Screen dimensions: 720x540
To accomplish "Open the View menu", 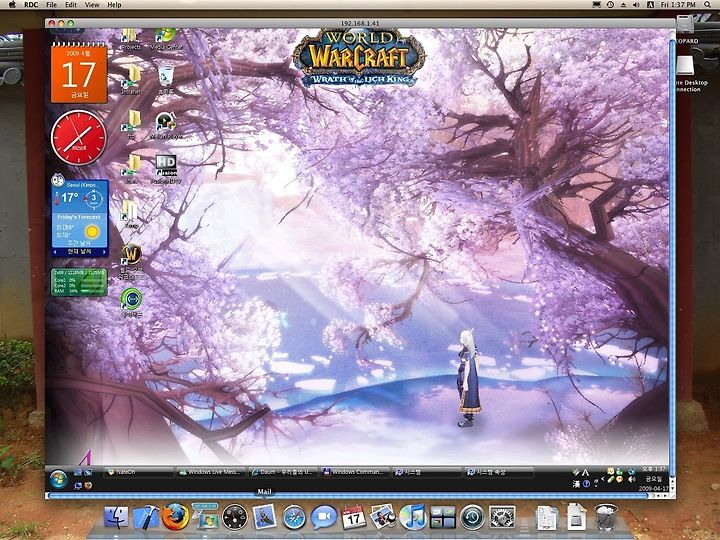I will tap(92, 5).
